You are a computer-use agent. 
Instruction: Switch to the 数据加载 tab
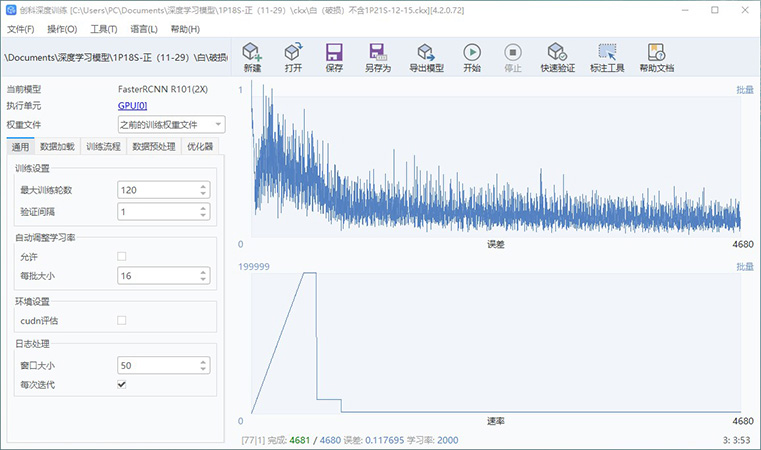pyautogui.click(x=57, y=146)
